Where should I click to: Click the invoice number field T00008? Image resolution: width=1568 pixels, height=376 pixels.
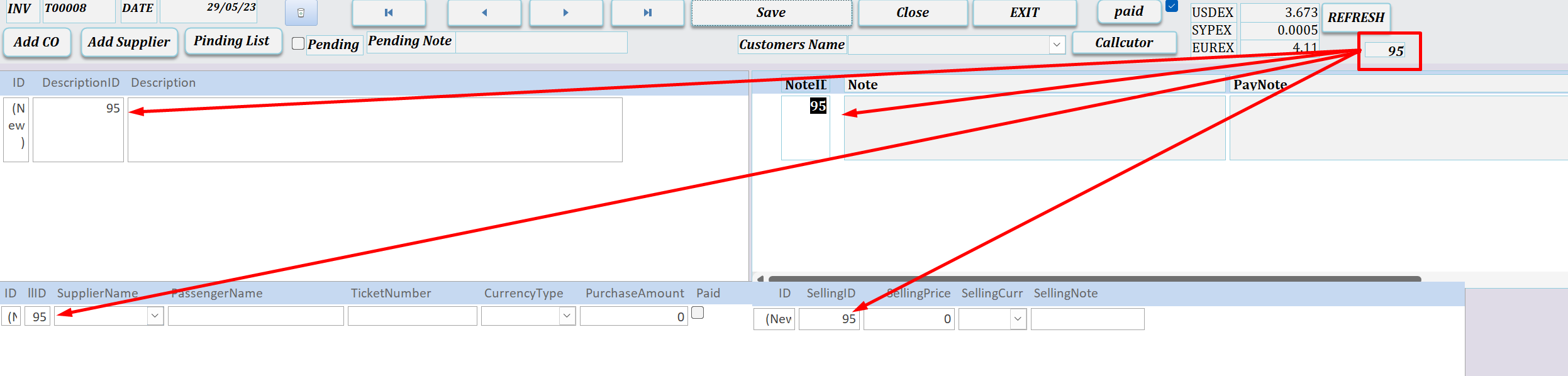click(x=79, y=10)
